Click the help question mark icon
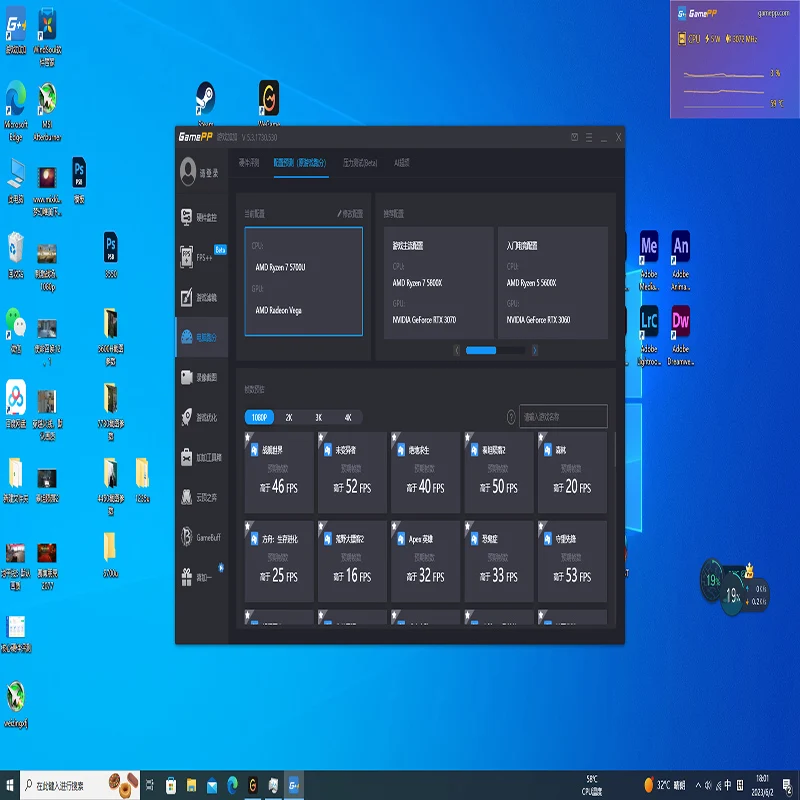The width and height of the screenshot is (800, 800). [511, 417]
